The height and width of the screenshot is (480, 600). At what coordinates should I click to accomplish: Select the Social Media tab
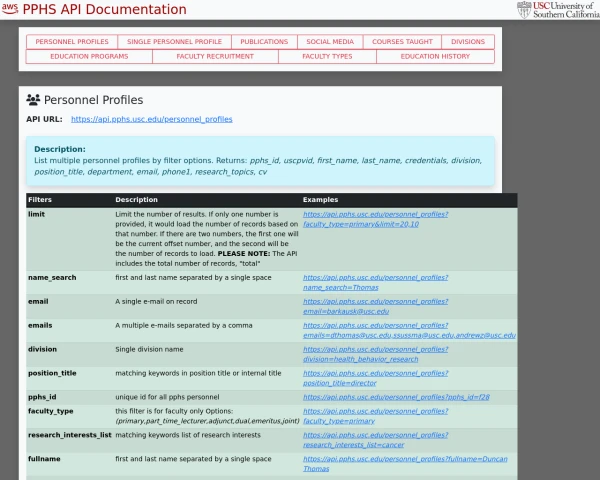[330, 42]
